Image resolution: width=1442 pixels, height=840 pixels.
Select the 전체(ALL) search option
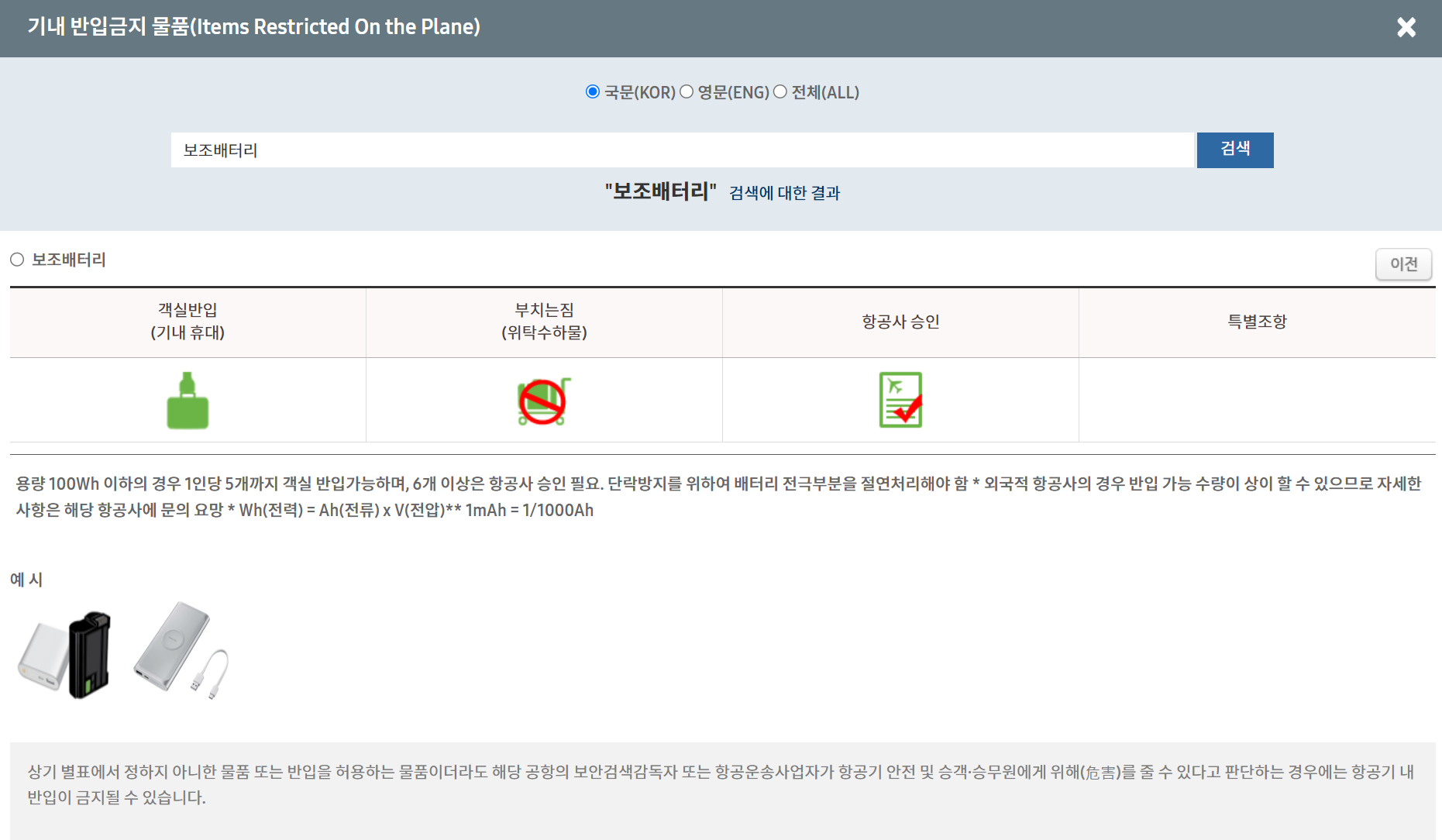tap(780, 91)
